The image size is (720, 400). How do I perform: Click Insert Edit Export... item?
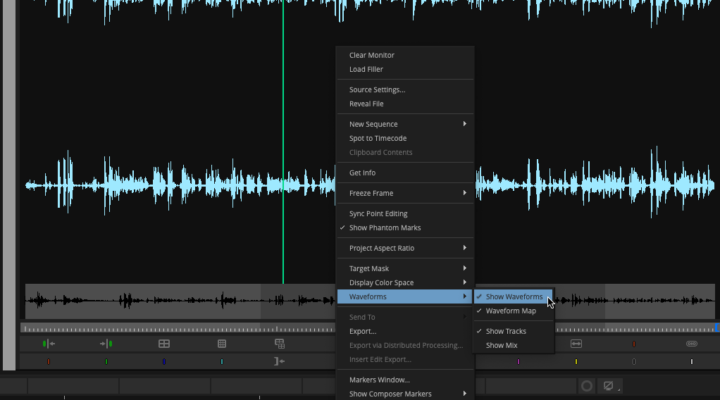tap(405, 360)
